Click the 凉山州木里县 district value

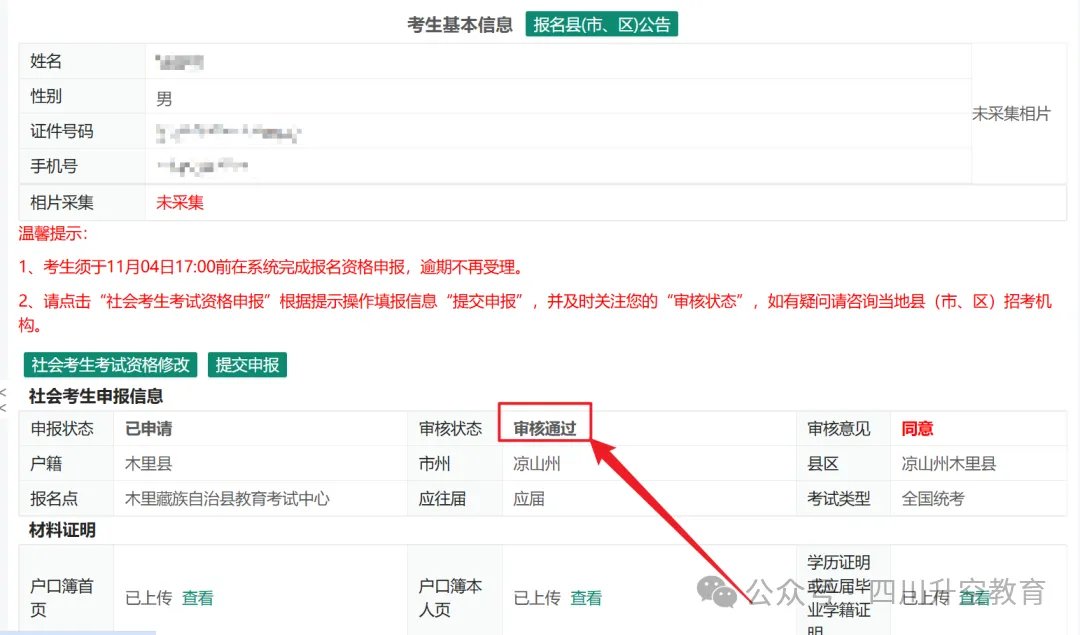click(948, 464)
